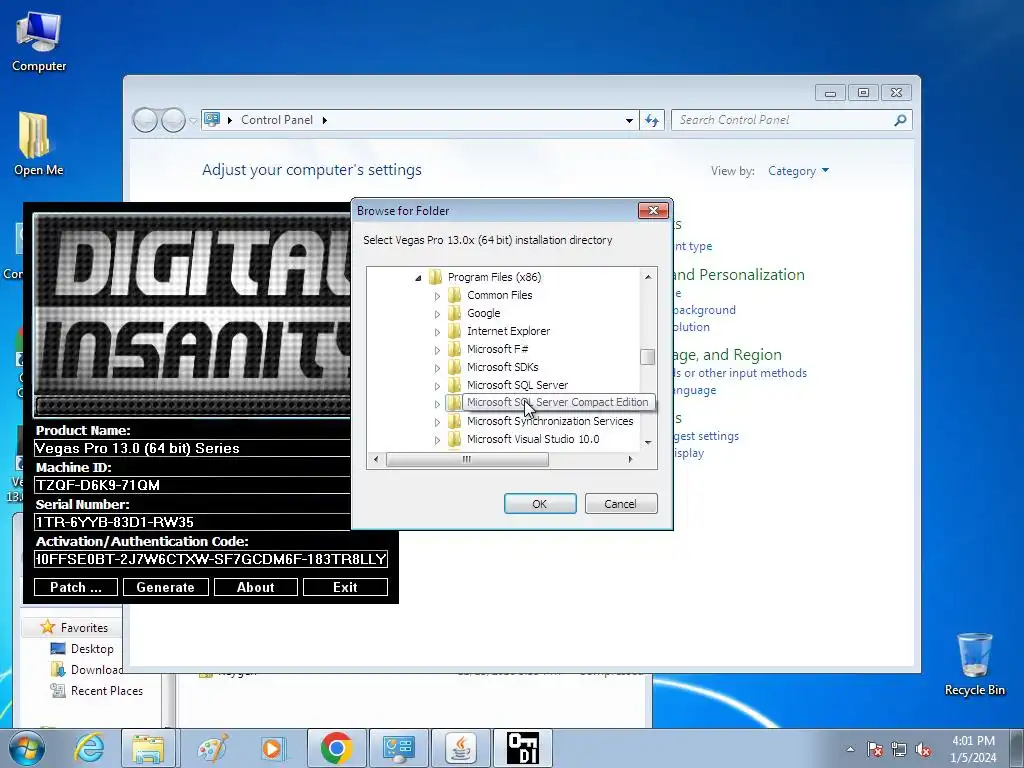Click the folder tree vertical scrollbar thumb
This screenshot has width=1024, height=768.
coord(647,357)
